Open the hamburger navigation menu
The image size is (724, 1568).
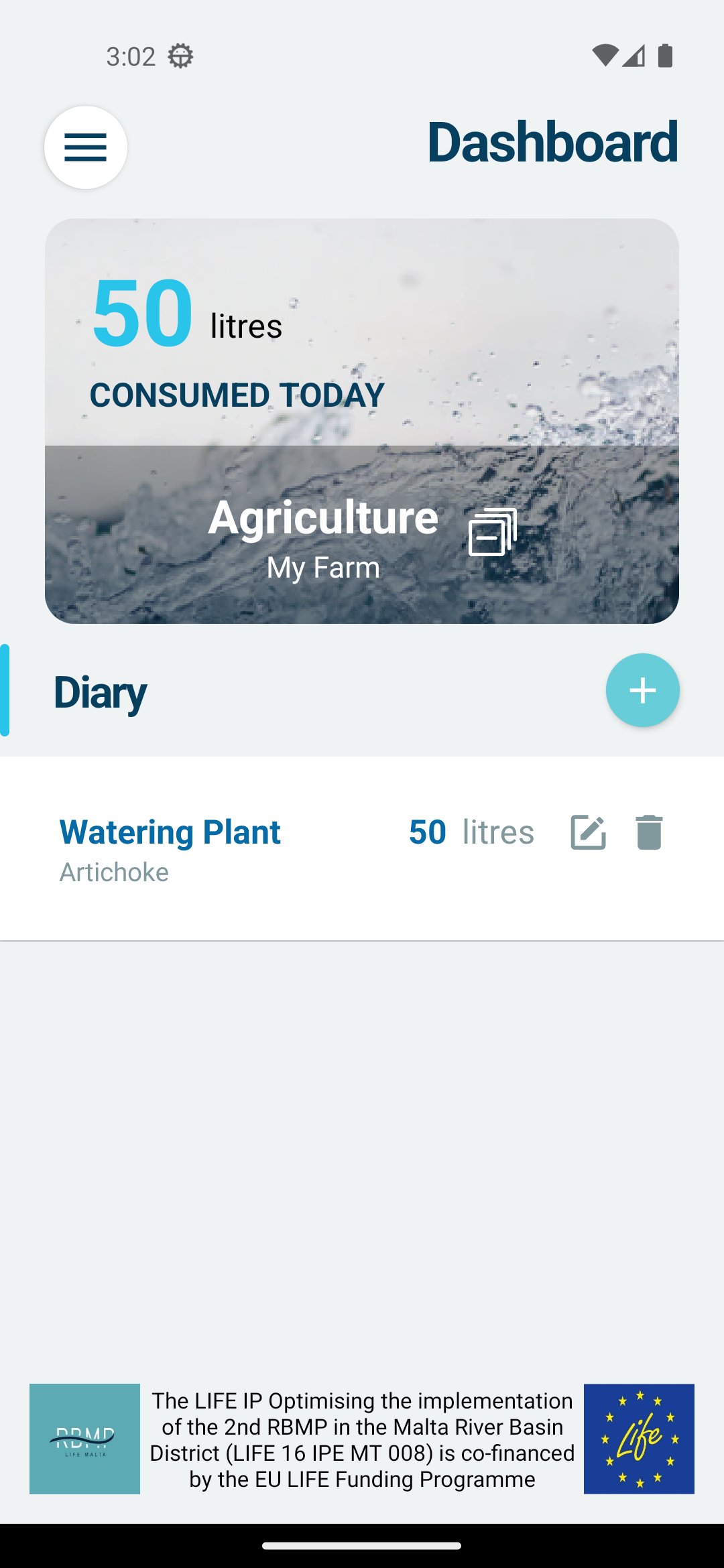click(86, 147)
